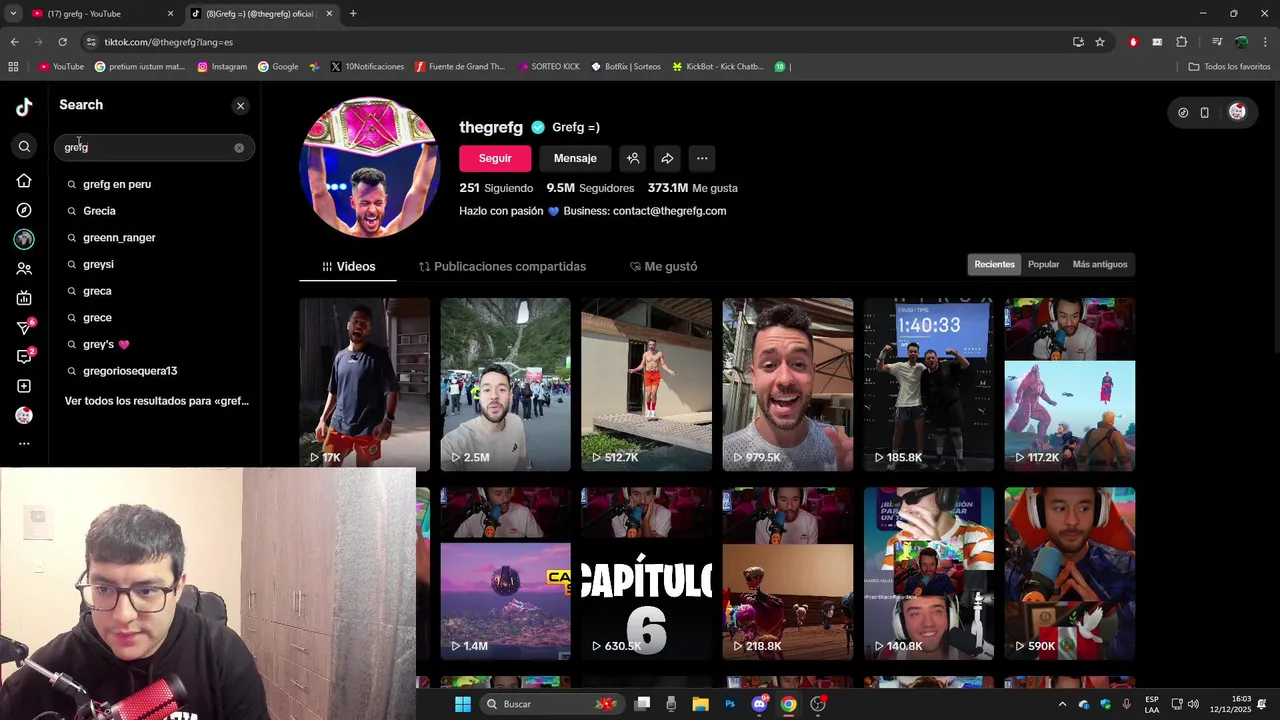The height and width of the screenshot is (720, 1280).
Task: Select suggestion 'greysi'
Action: [x=98, y=264]
